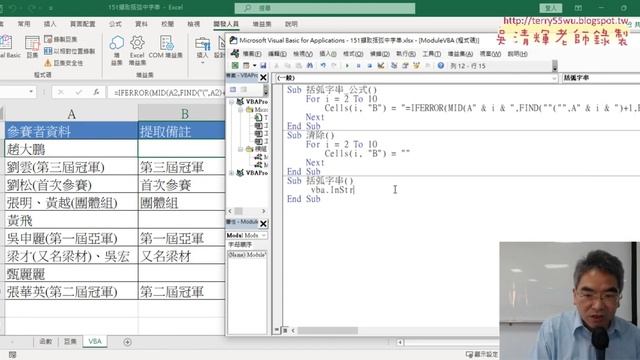Add a new sheet with plus button
Image resolution: width=640 pixels, height=360 pixels.
click(127, 342)
